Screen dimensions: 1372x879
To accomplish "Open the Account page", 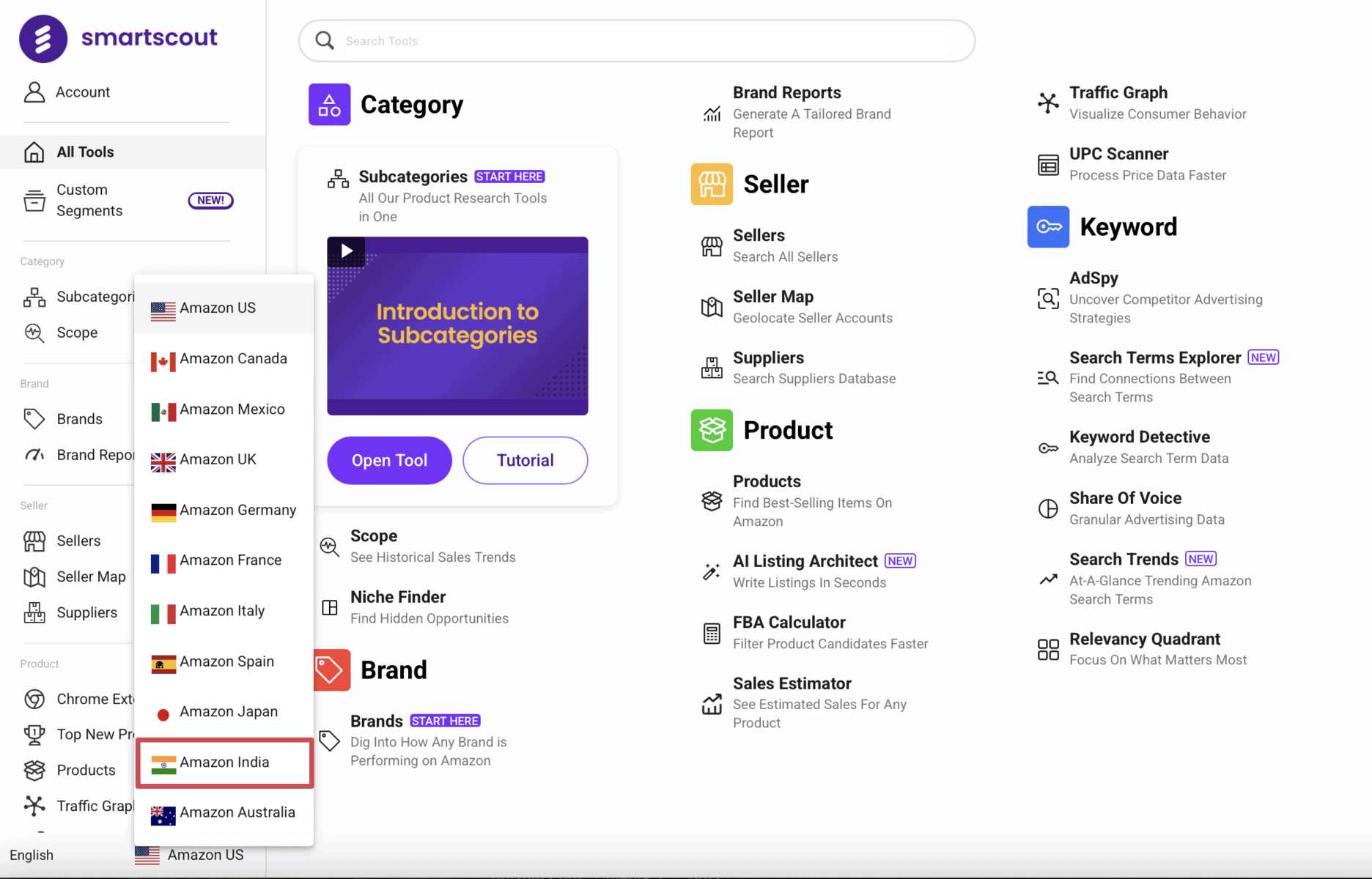I will pos(67,92).
